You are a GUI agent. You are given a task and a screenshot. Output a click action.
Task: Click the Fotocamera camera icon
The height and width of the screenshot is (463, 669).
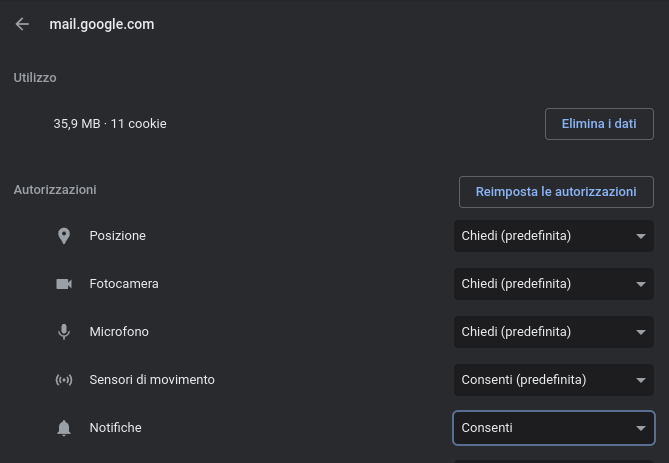coord(64,284)
